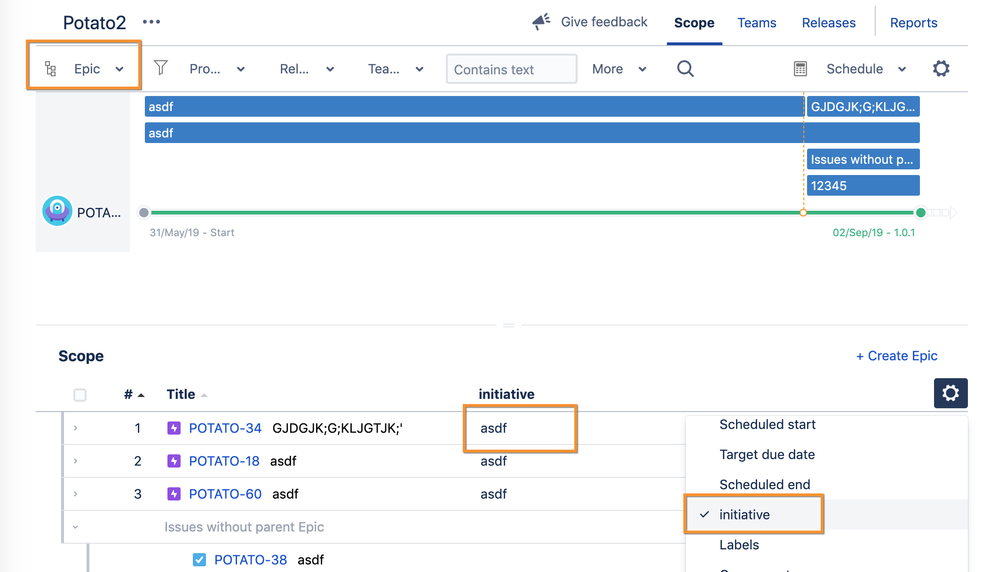Viewport: 998px width, 572px height.
Task: Click + Create Epic
Action: (x=896, y=356)
